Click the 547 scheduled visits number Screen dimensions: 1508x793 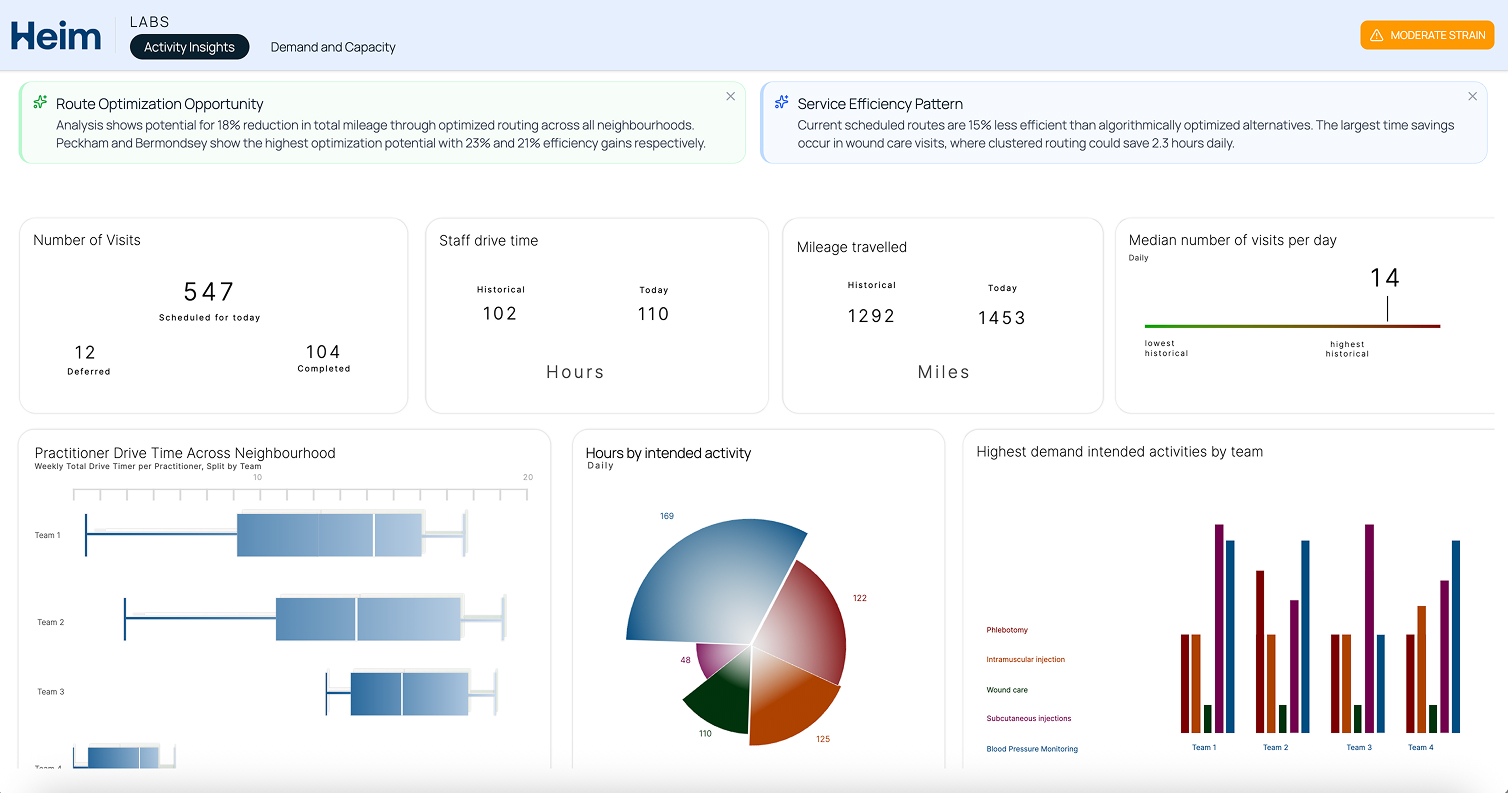click(209, 292)
